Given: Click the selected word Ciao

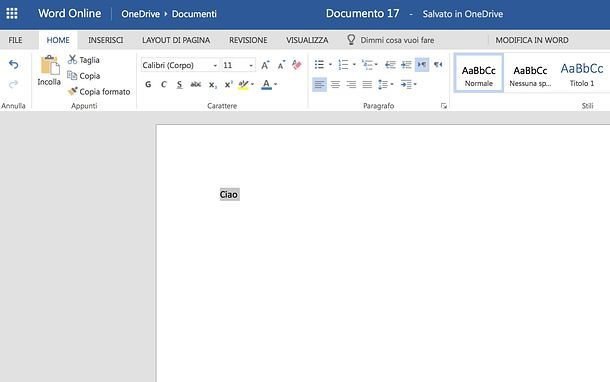Looking at the screenshot, I should click(x=229, y=194).
